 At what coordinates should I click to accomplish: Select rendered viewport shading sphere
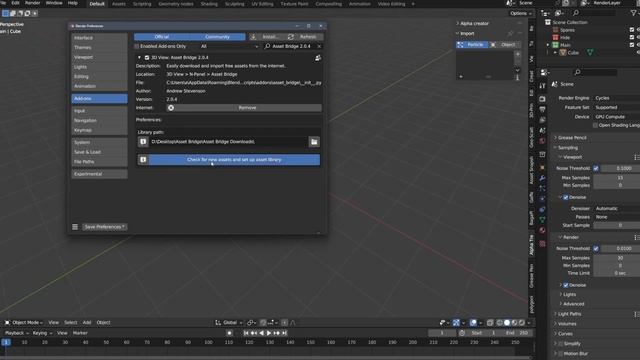click(x=522, y=322)
